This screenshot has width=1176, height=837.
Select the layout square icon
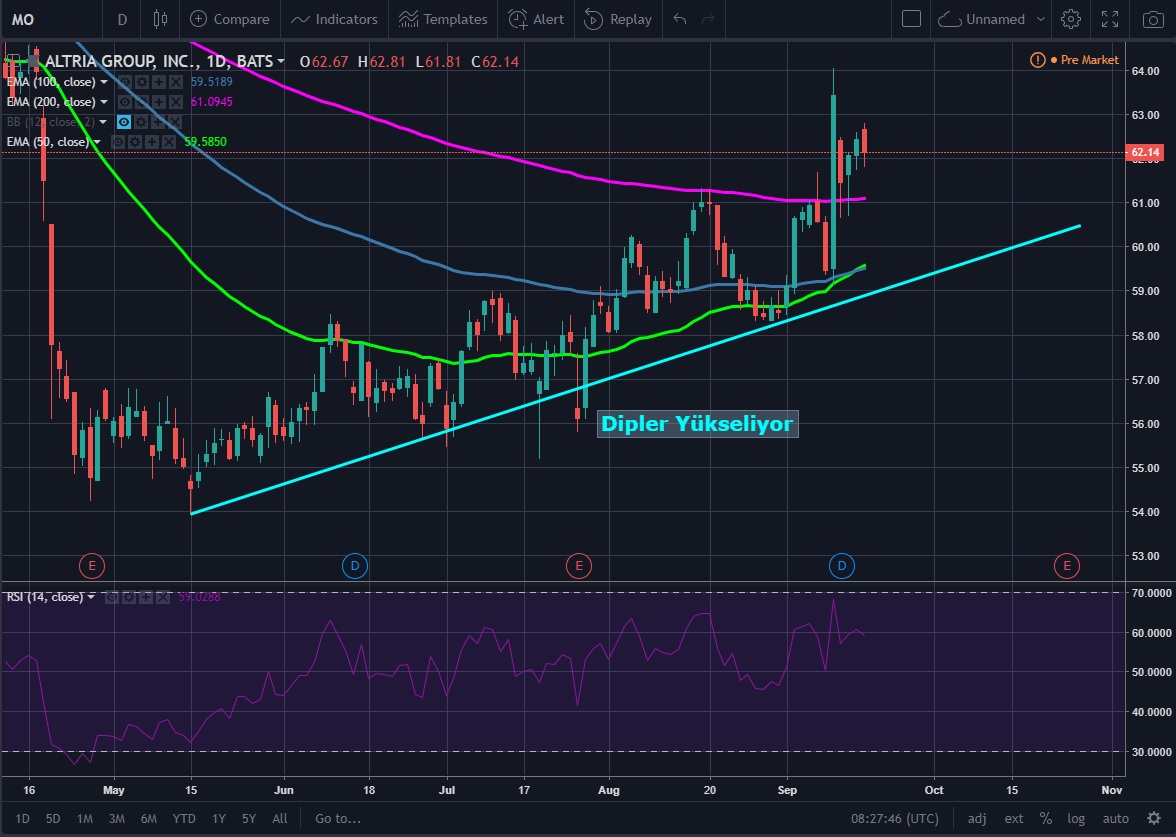coord(911,19)
